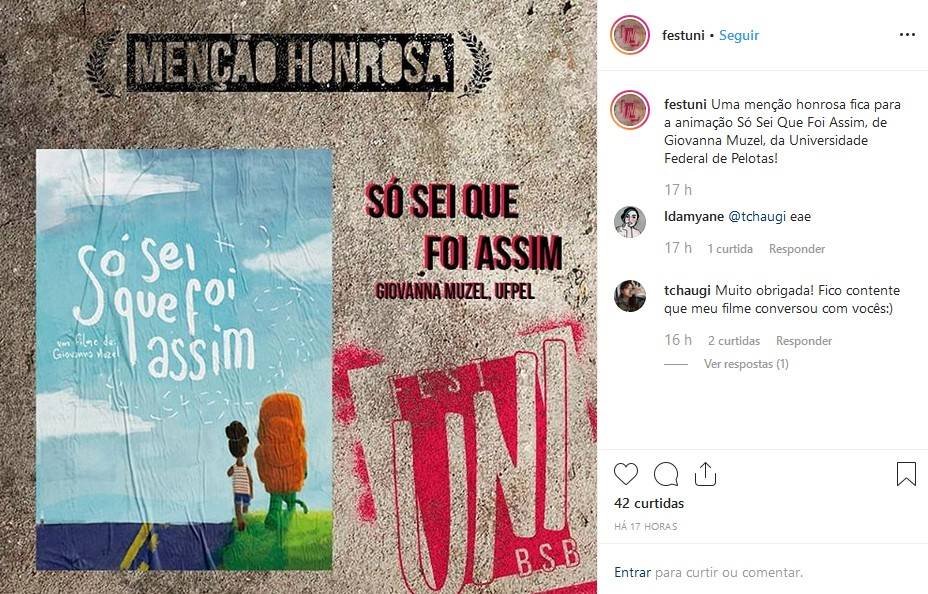Screen dimensions: 928x594
Task: Open festuni avatar beside the caption
Action: click(x=630, y=111)
